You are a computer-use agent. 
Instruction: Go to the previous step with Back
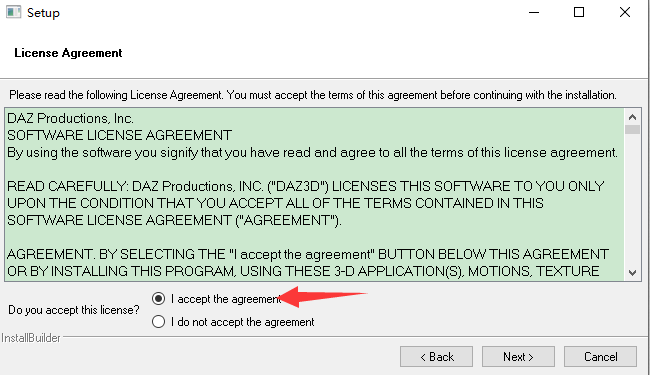(x=436, y=357)
